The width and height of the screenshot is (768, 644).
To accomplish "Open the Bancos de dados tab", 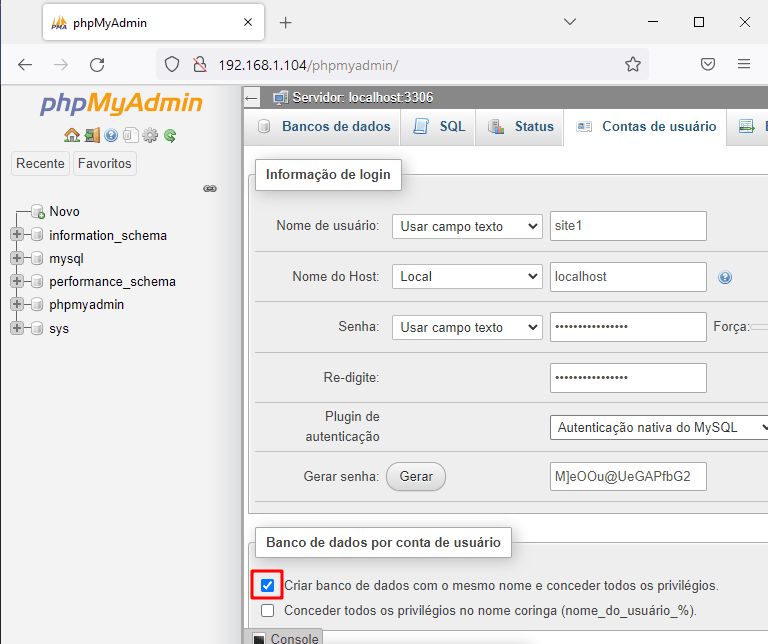I will click(x=324, y=126).
